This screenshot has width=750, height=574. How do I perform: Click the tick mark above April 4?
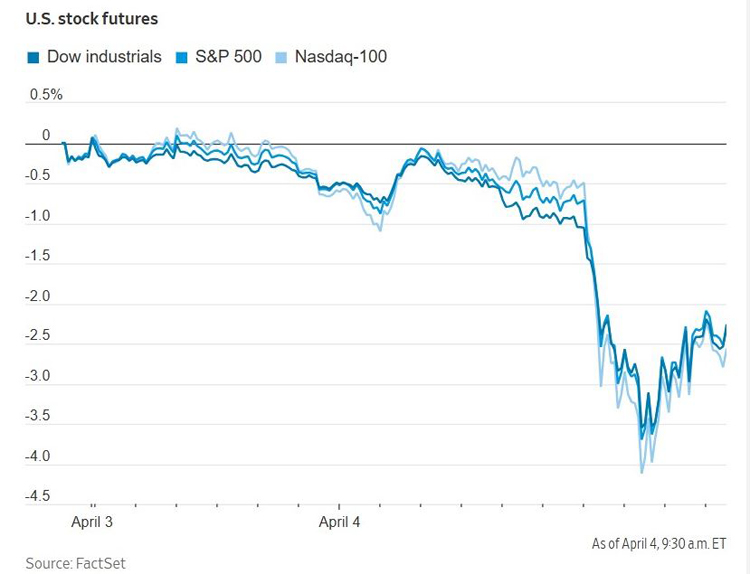[x=339, y=507]
